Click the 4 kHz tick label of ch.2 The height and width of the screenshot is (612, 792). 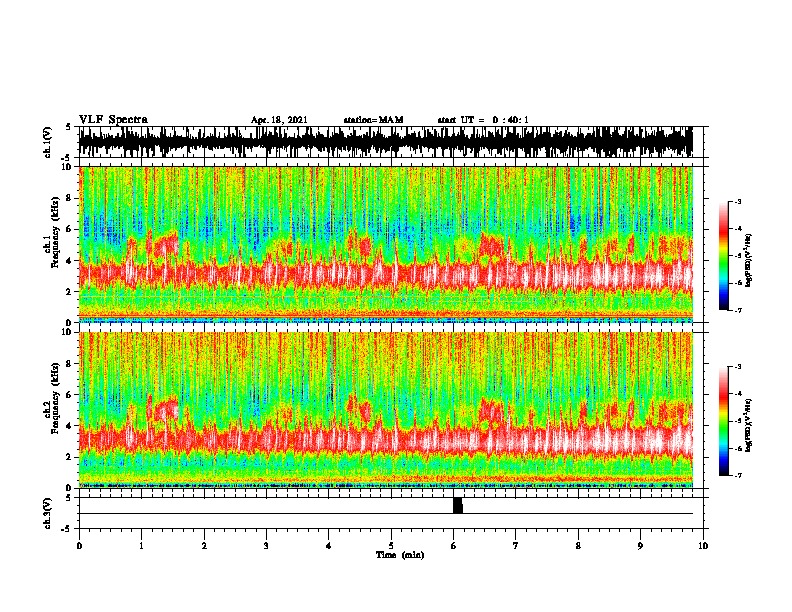(69, 426)
